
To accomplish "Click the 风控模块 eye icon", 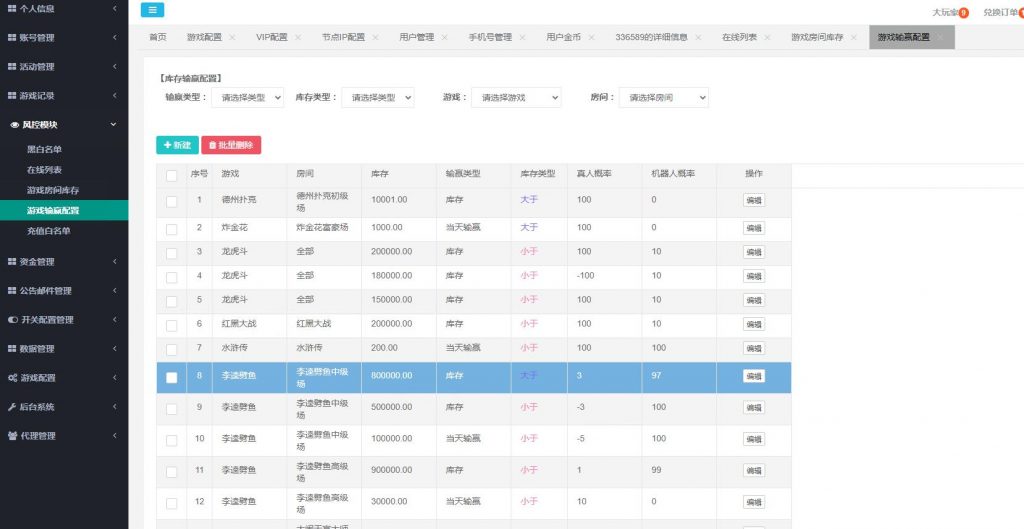I will [14, 125].
